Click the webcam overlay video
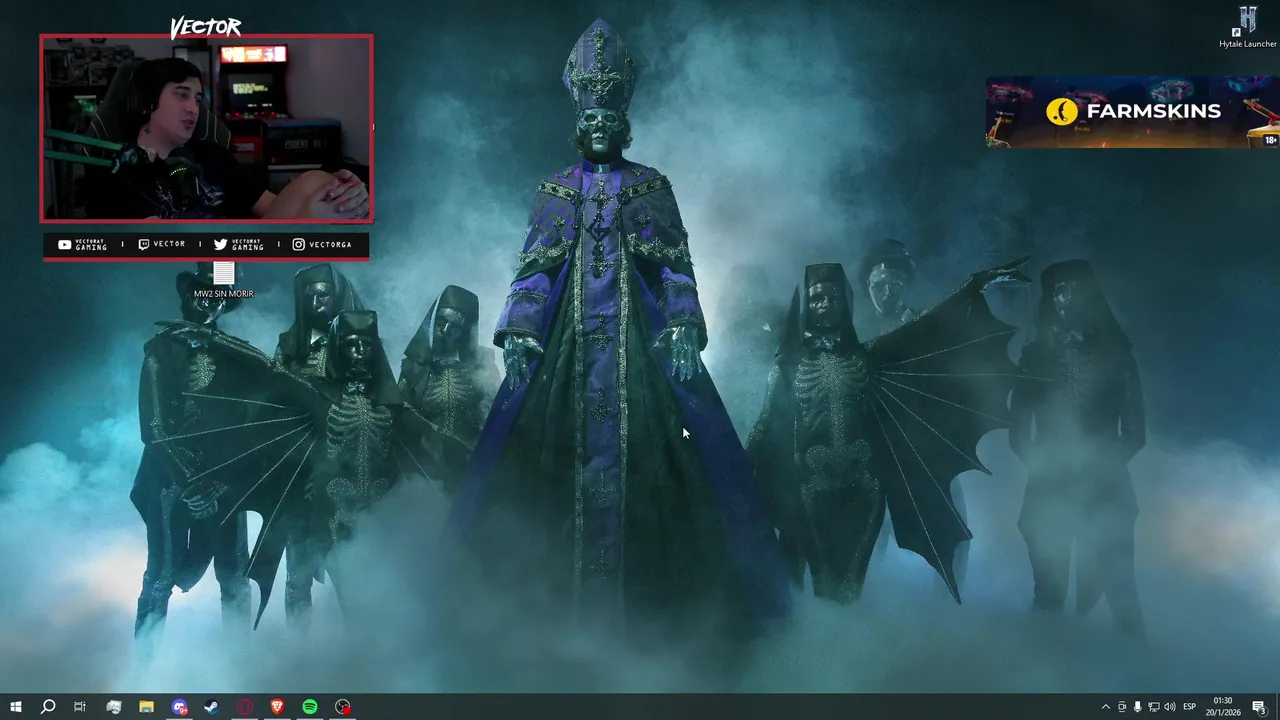This screenshot has height=720, width=1280. pos(207,129)
